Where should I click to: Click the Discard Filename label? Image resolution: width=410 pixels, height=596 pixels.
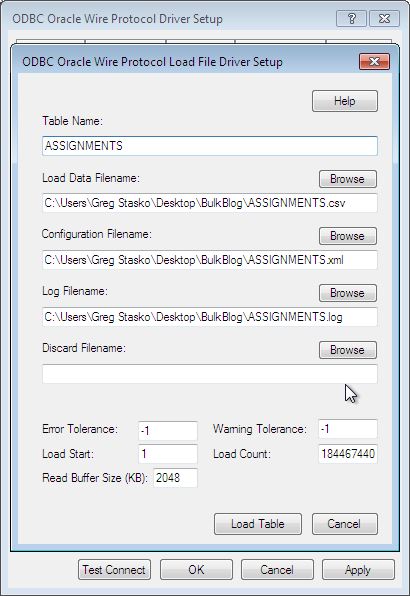coord(84,348)
